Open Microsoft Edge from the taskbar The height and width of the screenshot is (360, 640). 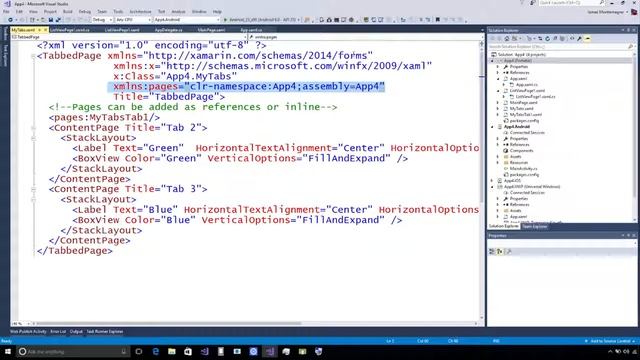pyautogui.click(x=156, y=351)
